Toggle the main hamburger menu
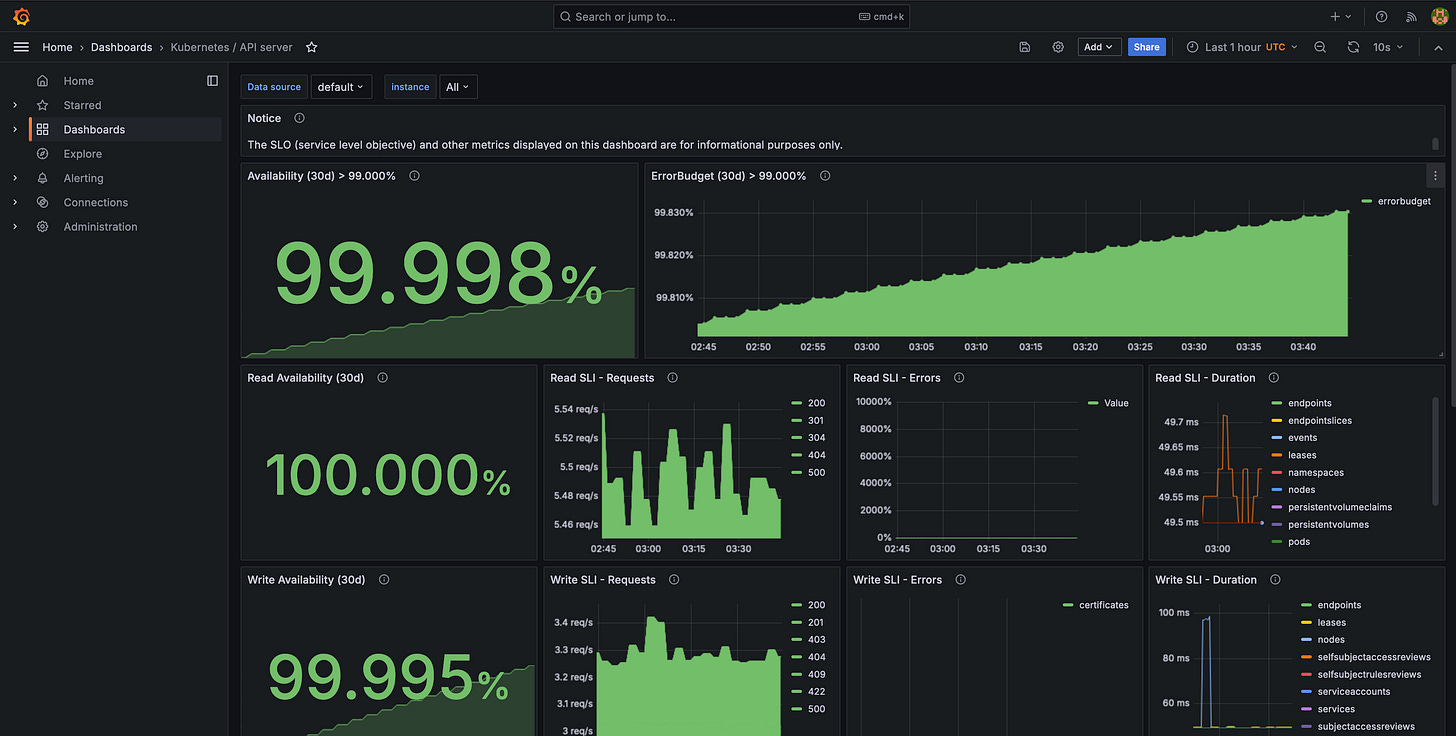Image resolution: width=1456 pixels, height=736 pixels. click(21, 47)
